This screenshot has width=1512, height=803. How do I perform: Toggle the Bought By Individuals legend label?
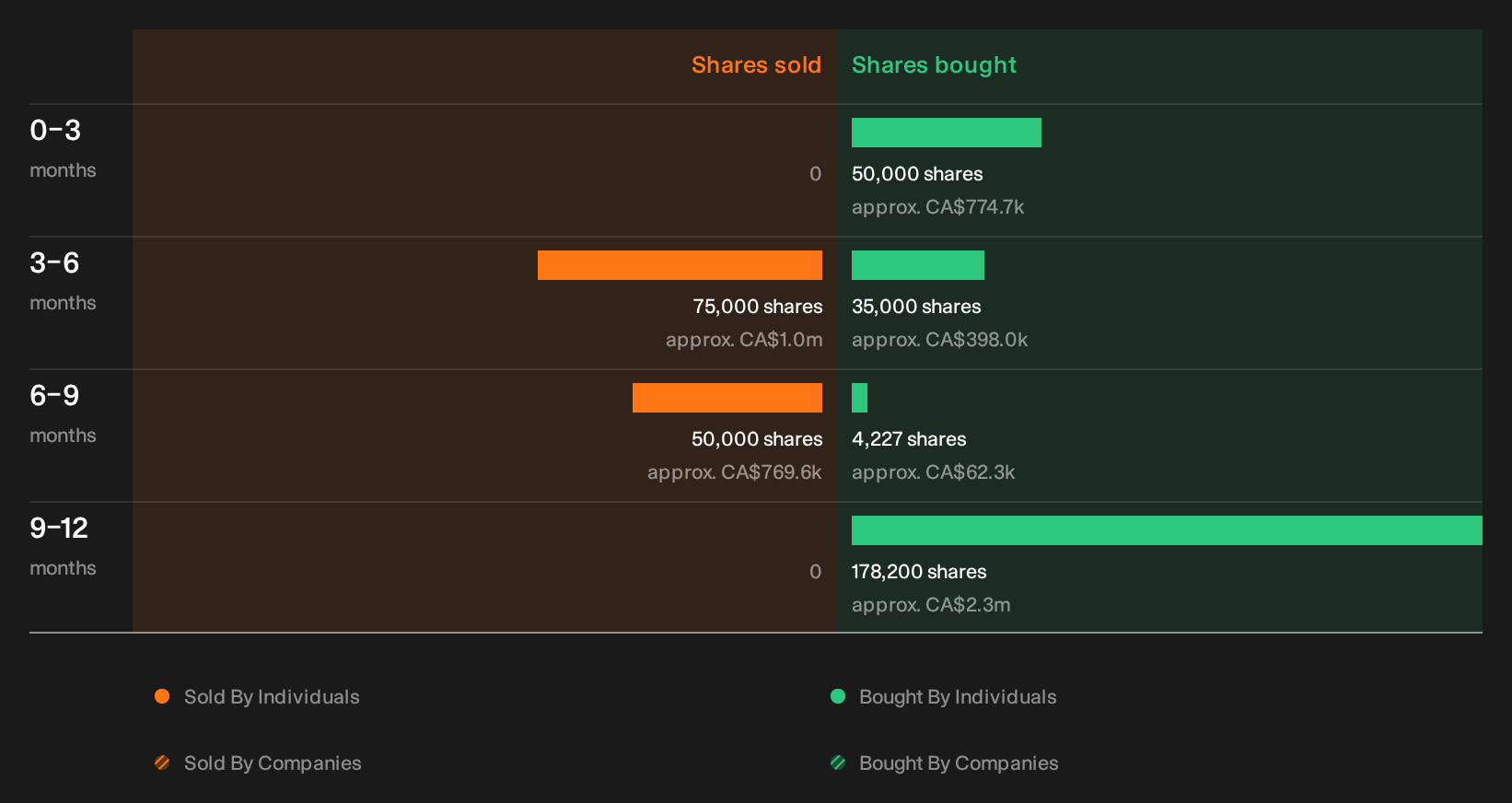tap(958, 697)
